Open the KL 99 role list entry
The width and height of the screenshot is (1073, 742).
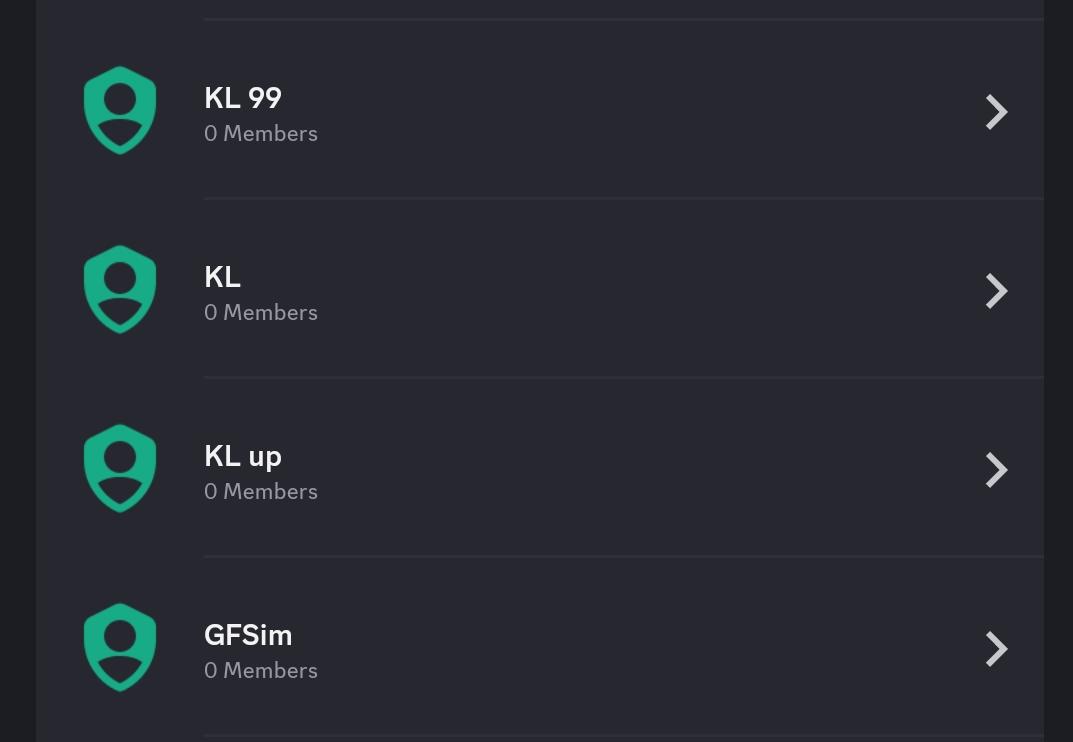point(540,110)
